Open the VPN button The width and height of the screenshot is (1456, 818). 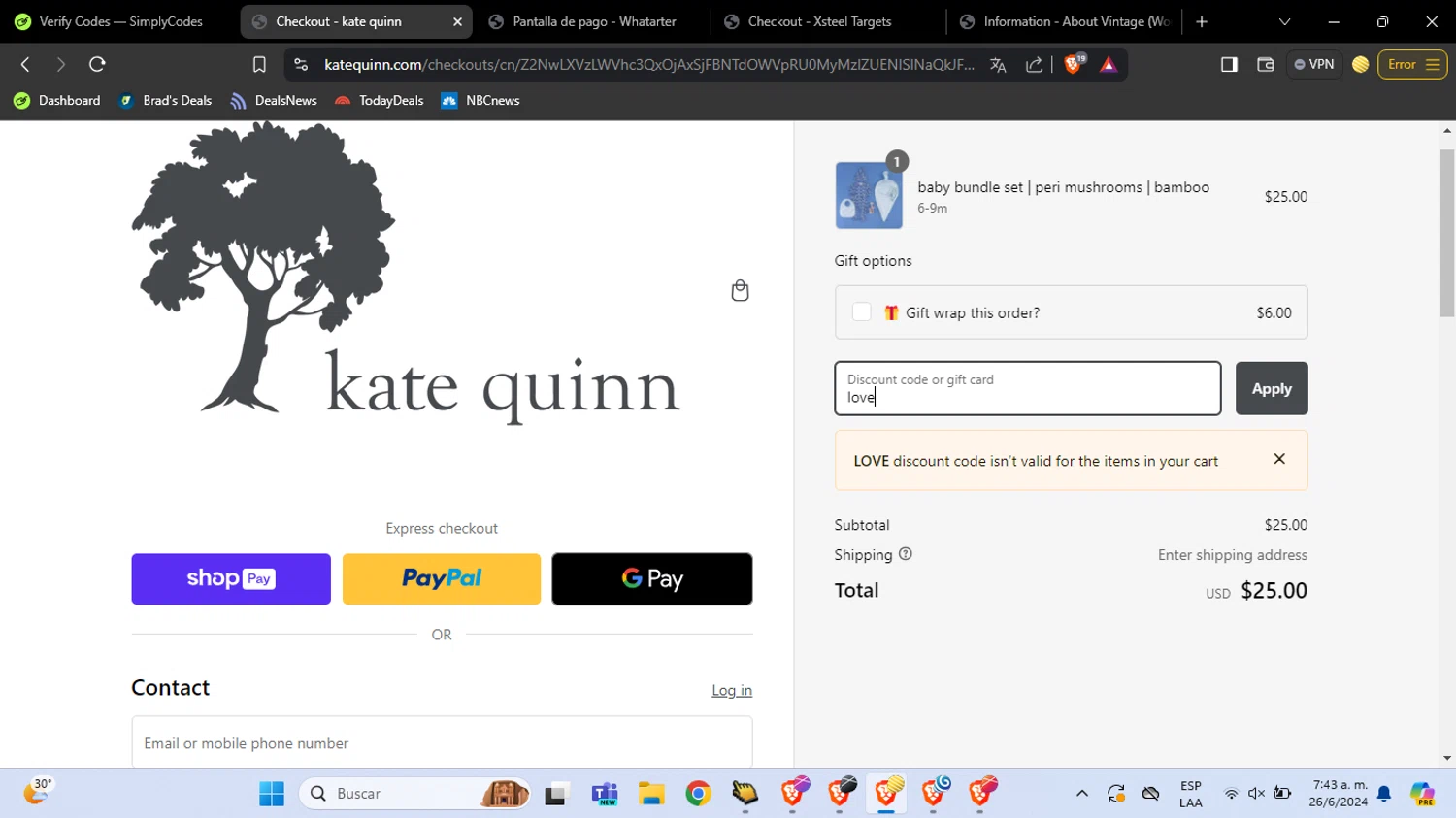pyautogui.click(x=1314, y=65)
